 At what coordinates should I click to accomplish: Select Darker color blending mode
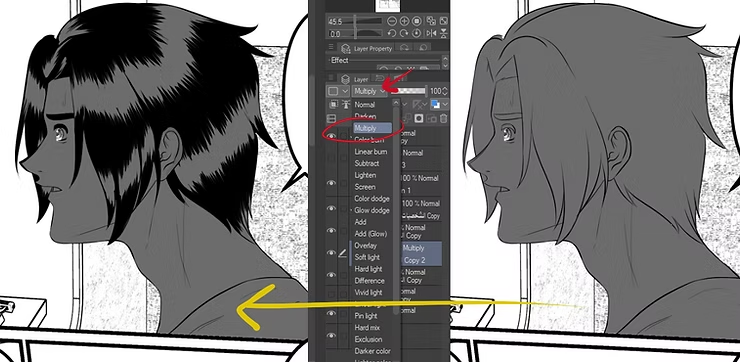[x=372, y=351]
